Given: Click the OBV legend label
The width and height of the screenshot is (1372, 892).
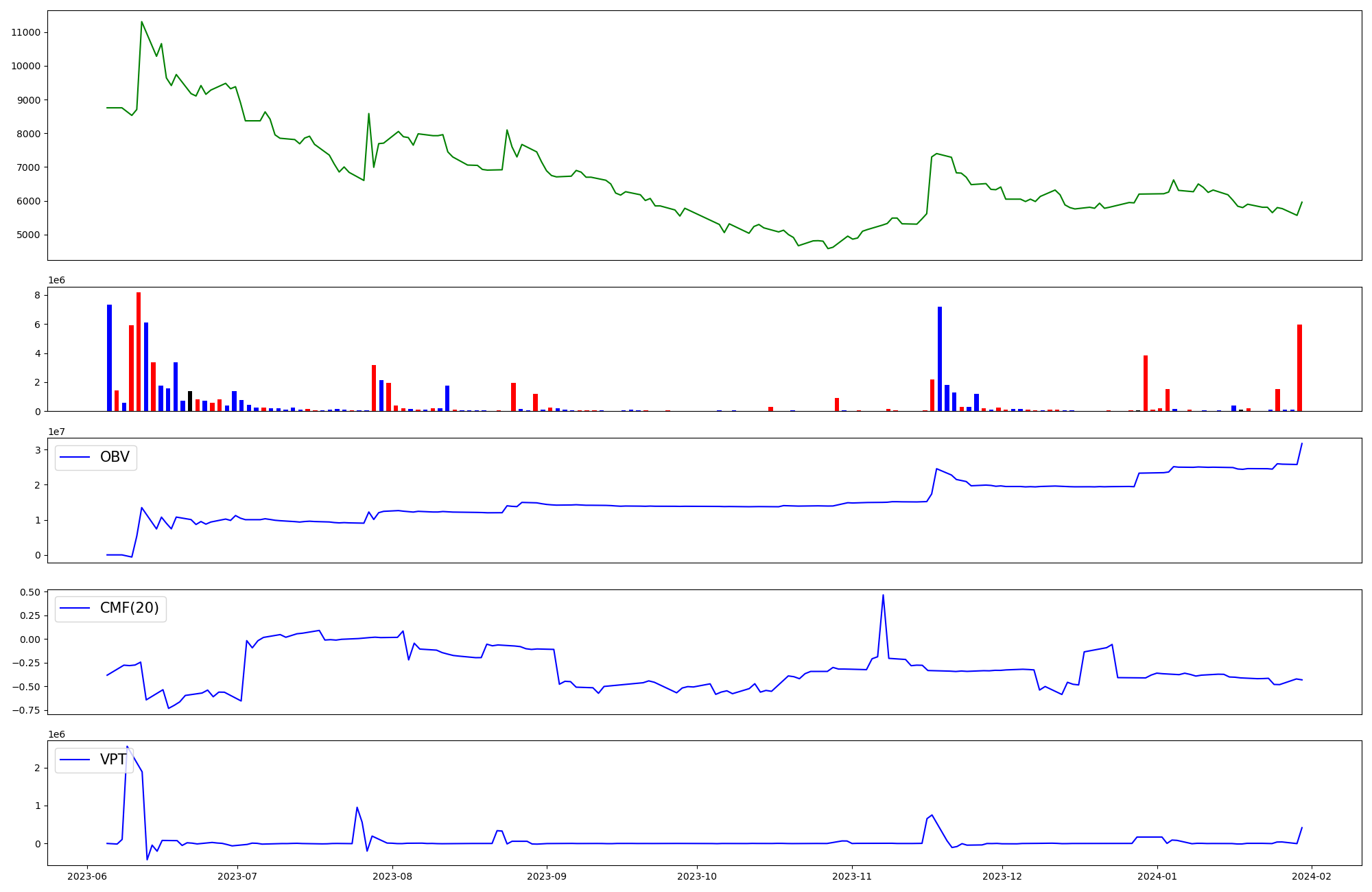Looking at the screenshot, I should pos(115,458).
